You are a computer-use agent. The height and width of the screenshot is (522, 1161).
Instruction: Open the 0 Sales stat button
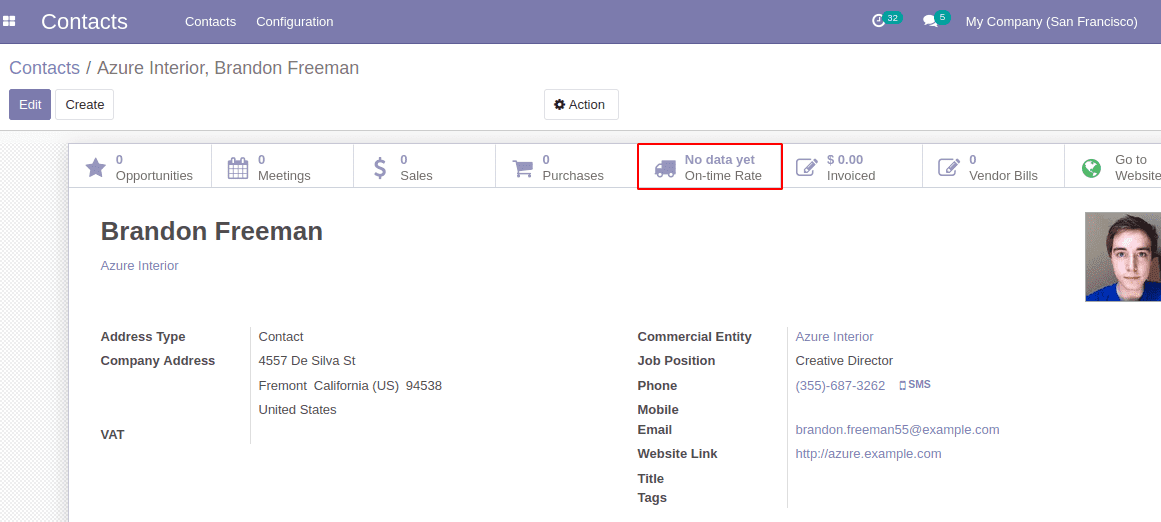click(424, 166)
